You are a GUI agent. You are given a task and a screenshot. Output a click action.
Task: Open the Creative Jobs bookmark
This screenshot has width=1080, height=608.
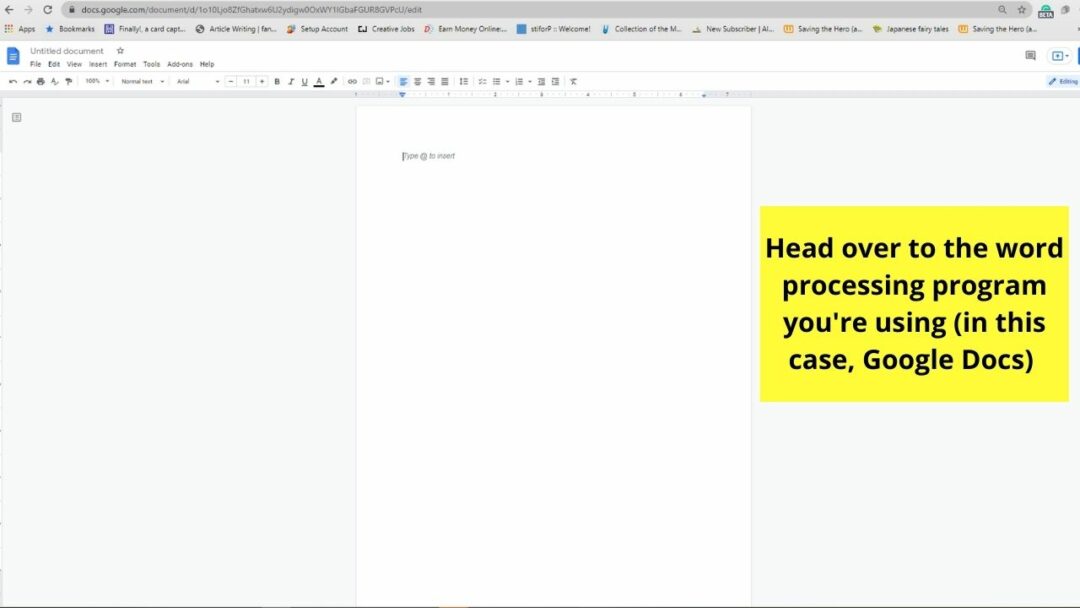[x=386, y=29]
